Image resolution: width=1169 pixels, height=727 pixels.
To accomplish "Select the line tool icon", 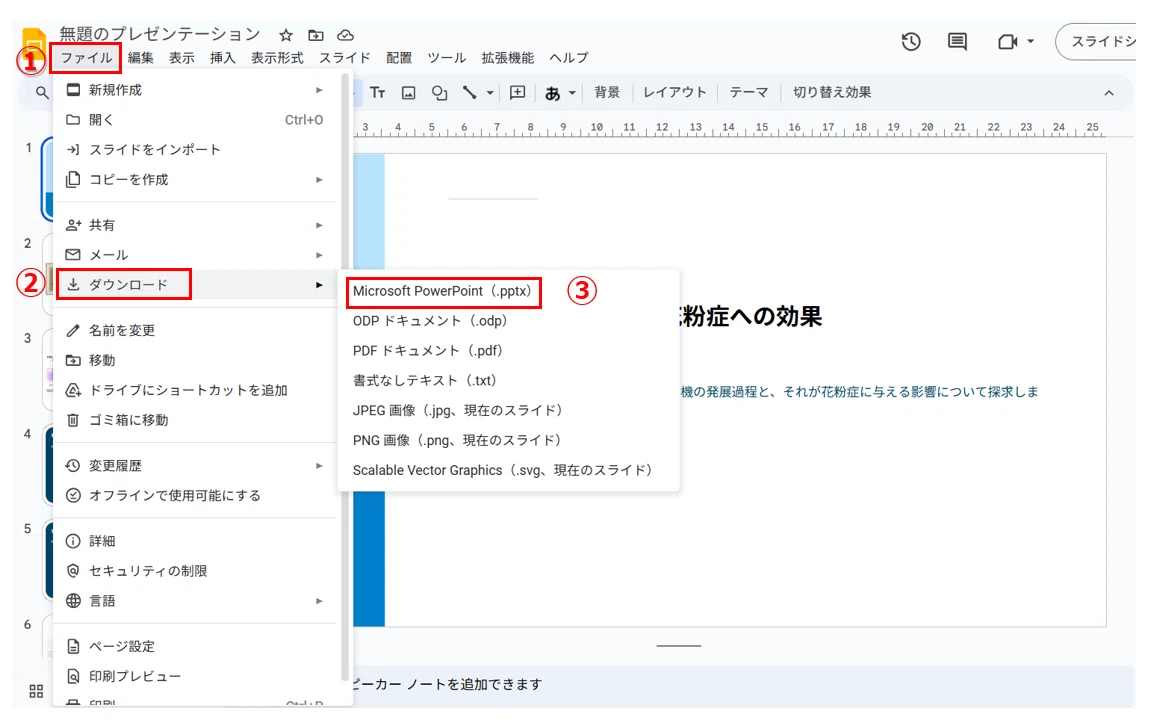I will click(x=470, y=92).
